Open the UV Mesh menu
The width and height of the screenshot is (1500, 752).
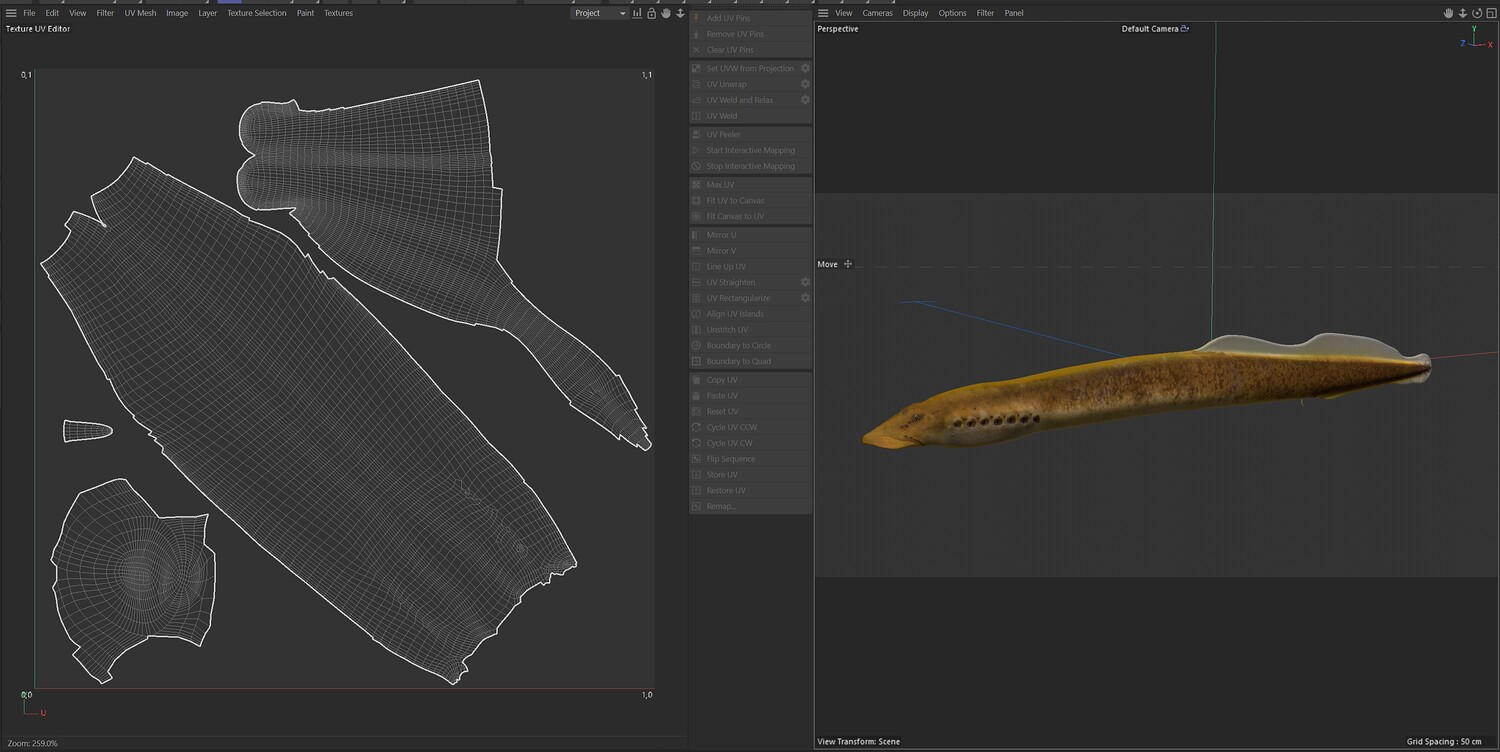pos(140,13)
